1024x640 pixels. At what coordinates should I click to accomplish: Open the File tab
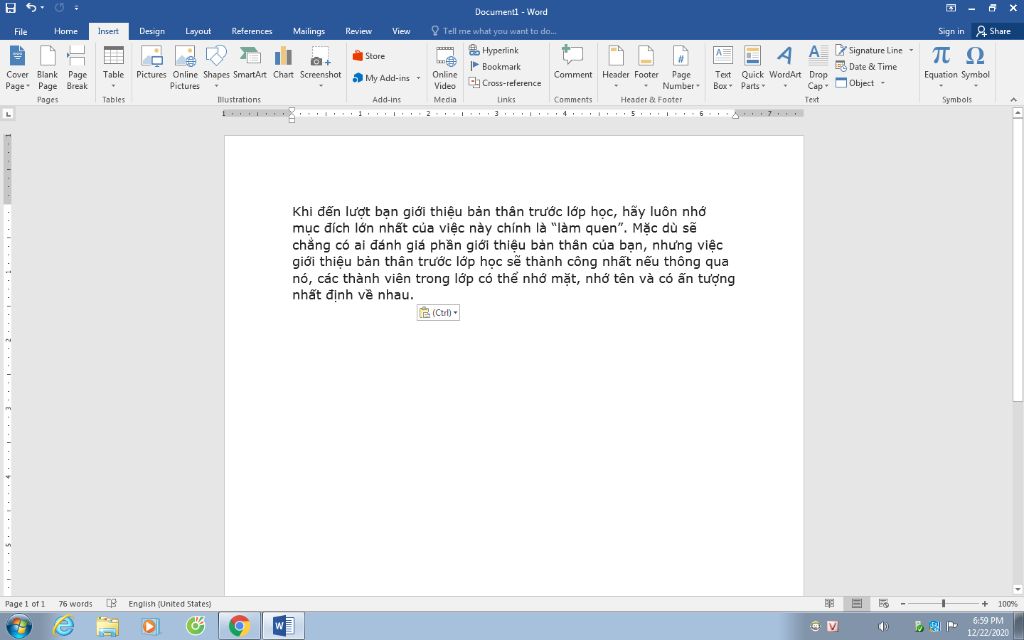(21, 31)
